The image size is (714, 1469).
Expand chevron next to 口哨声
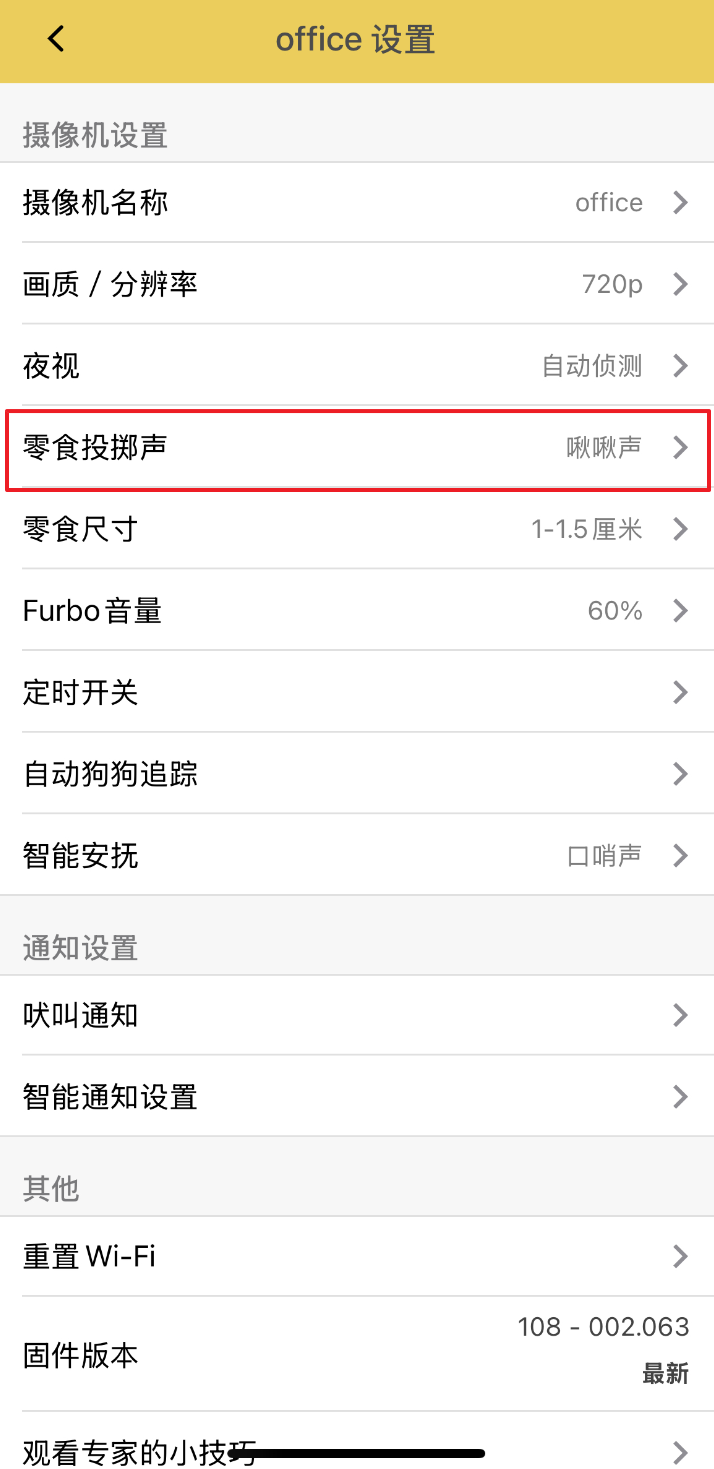coord(681,855)
